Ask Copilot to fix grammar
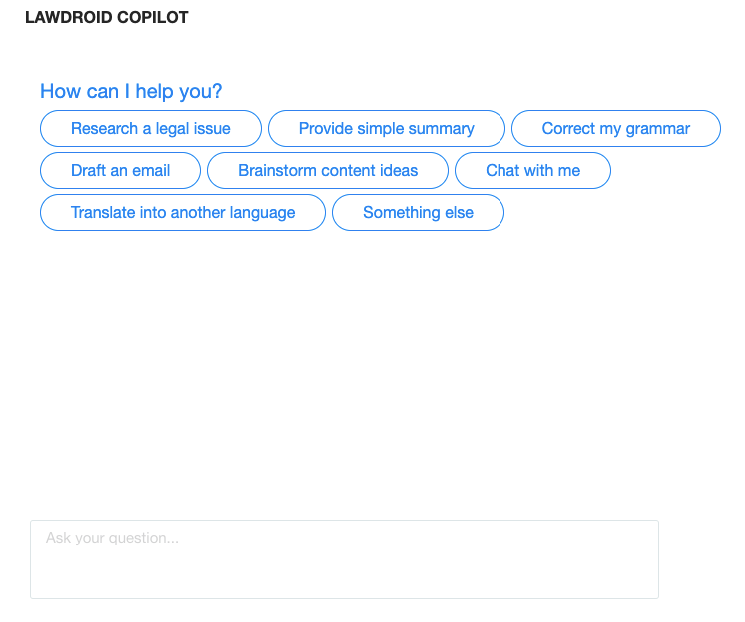The height and width of the screenshot is (622, 745). 616,128
